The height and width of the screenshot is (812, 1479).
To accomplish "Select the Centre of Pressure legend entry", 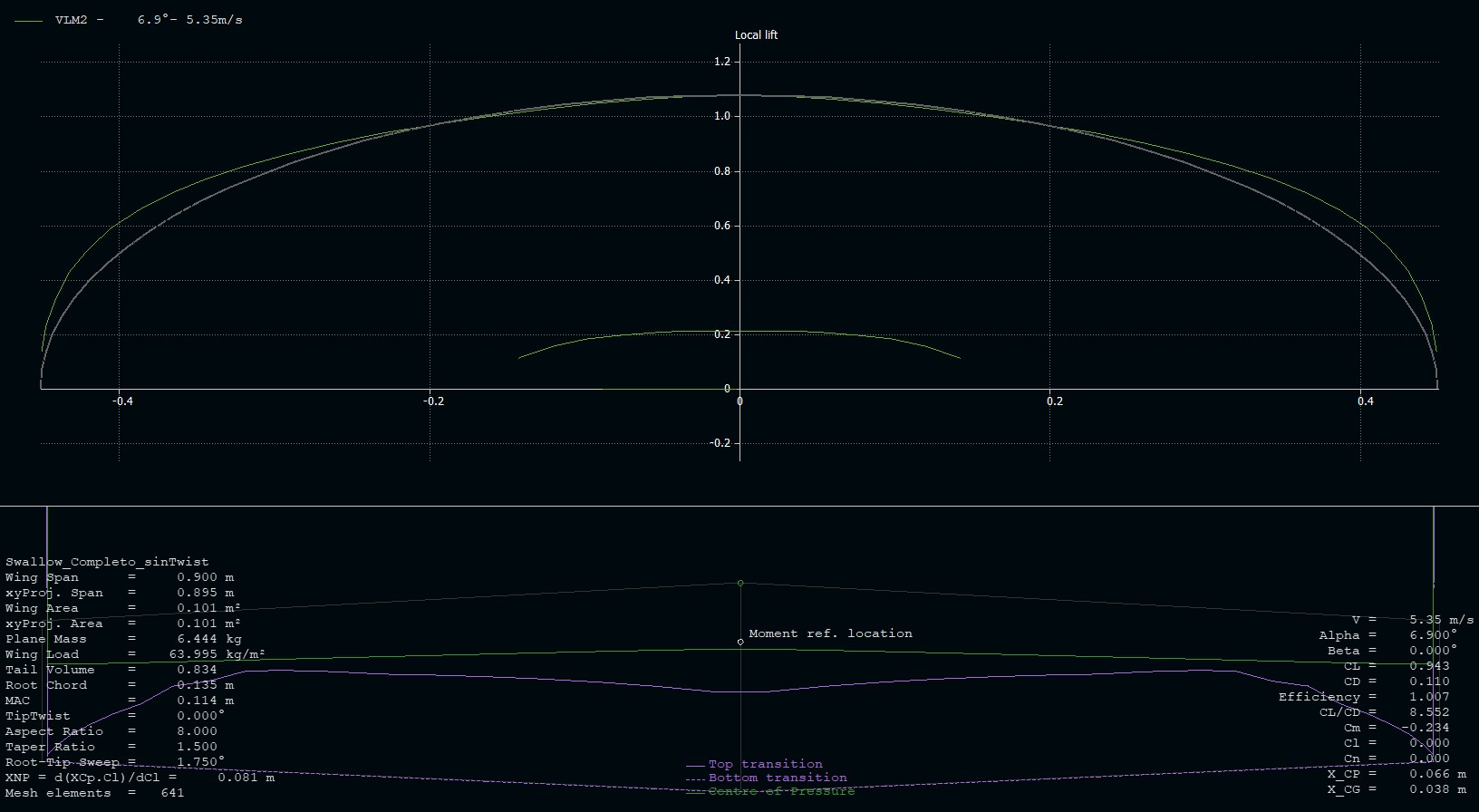I will click(780, 791).
